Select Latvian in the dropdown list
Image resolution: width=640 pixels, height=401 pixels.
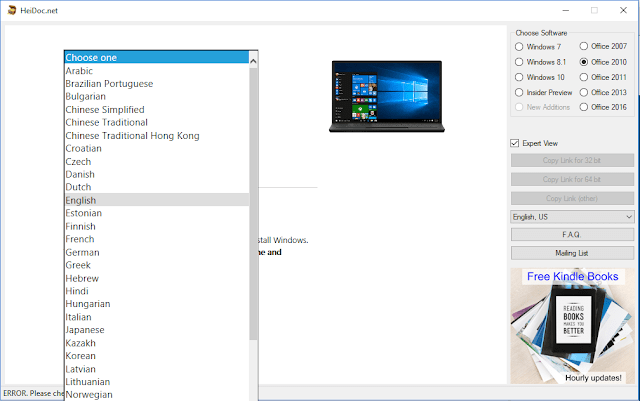(x=157, y=369)
